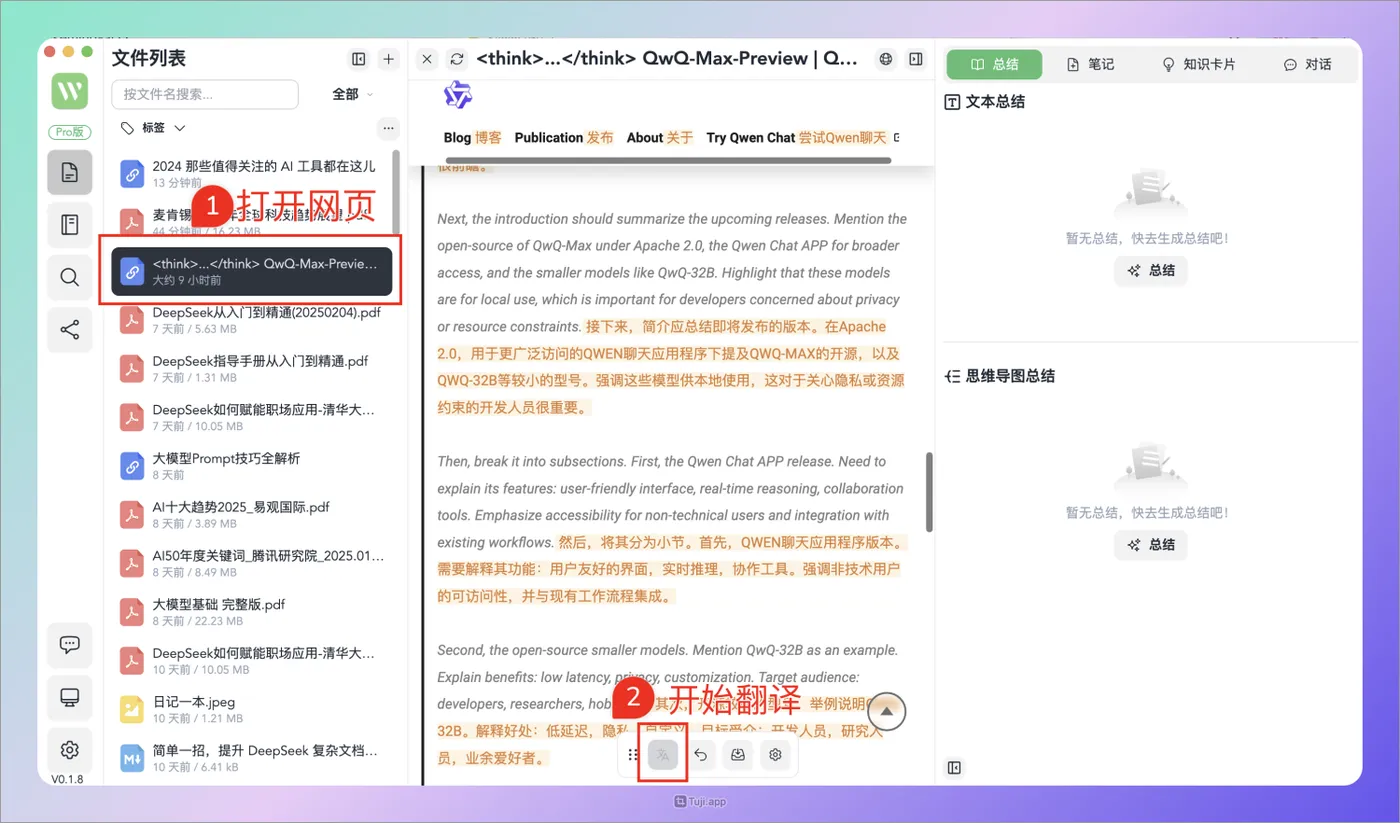Open the 7 天前 DeepSeek如何赋能职场应用 file

[252, 418]
